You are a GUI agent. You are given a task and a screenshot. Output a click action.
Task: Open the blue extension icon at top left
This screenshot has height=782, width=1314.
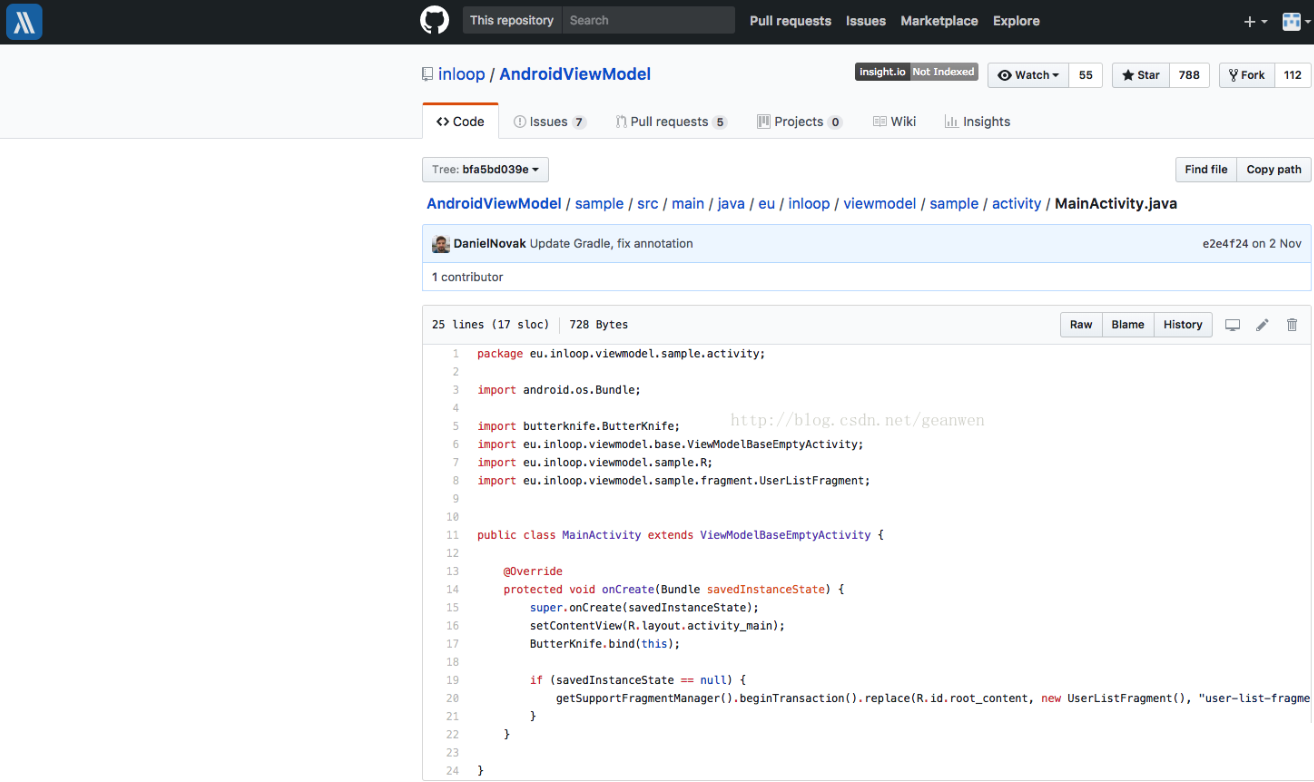[24, 21]
